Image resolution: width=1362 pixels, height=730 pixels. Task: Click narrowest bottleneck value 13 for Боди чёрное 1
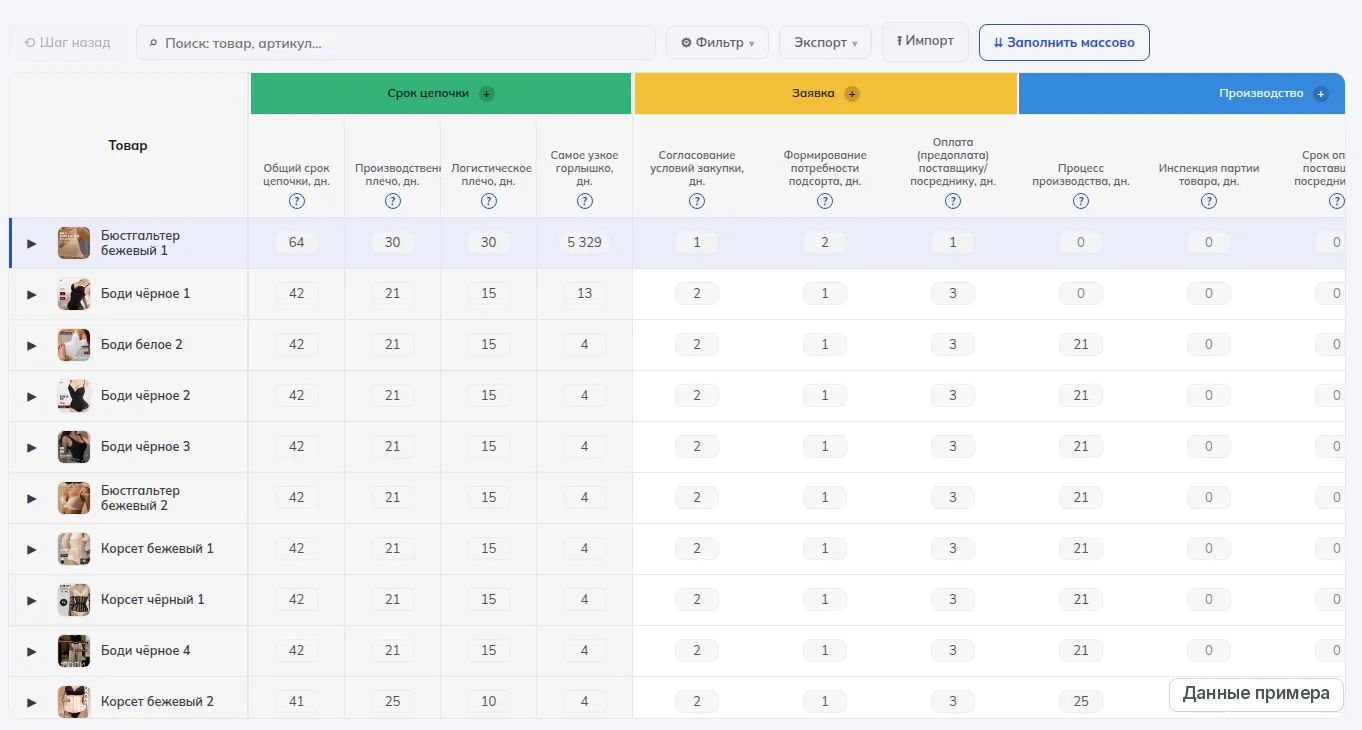pyautogui.click(x=585, y=294)
